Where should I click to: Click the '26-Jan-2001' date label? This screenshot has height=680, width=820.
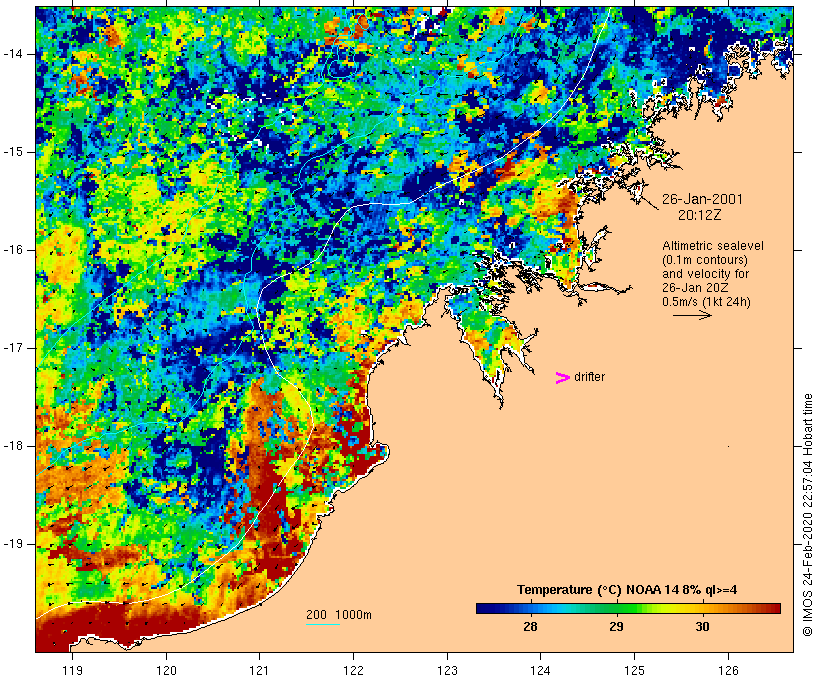point(702,199)
